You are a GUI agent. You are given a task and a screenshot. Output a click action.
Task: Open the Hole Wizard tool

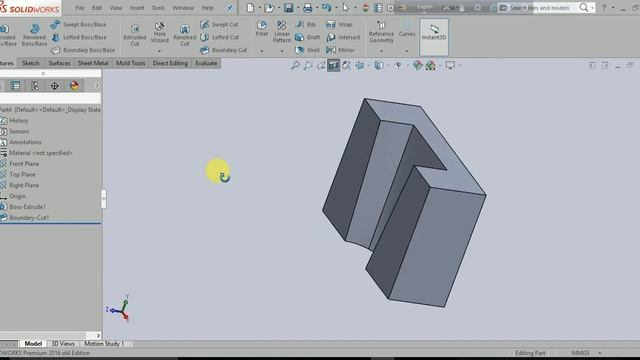[x=160, y=32]
